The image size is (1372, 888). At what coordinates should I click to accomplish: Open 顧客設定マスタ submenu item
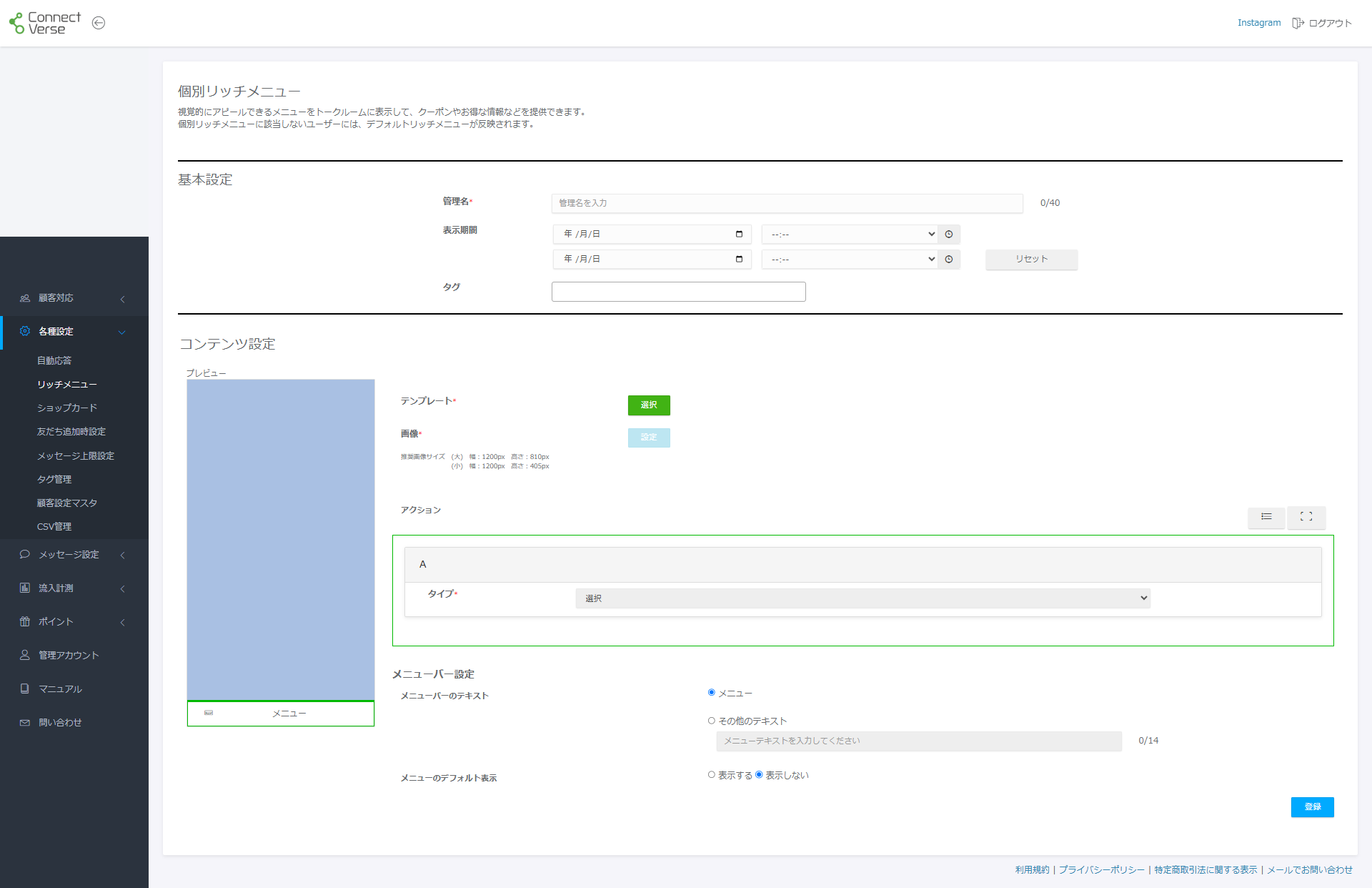coord(67,503)
